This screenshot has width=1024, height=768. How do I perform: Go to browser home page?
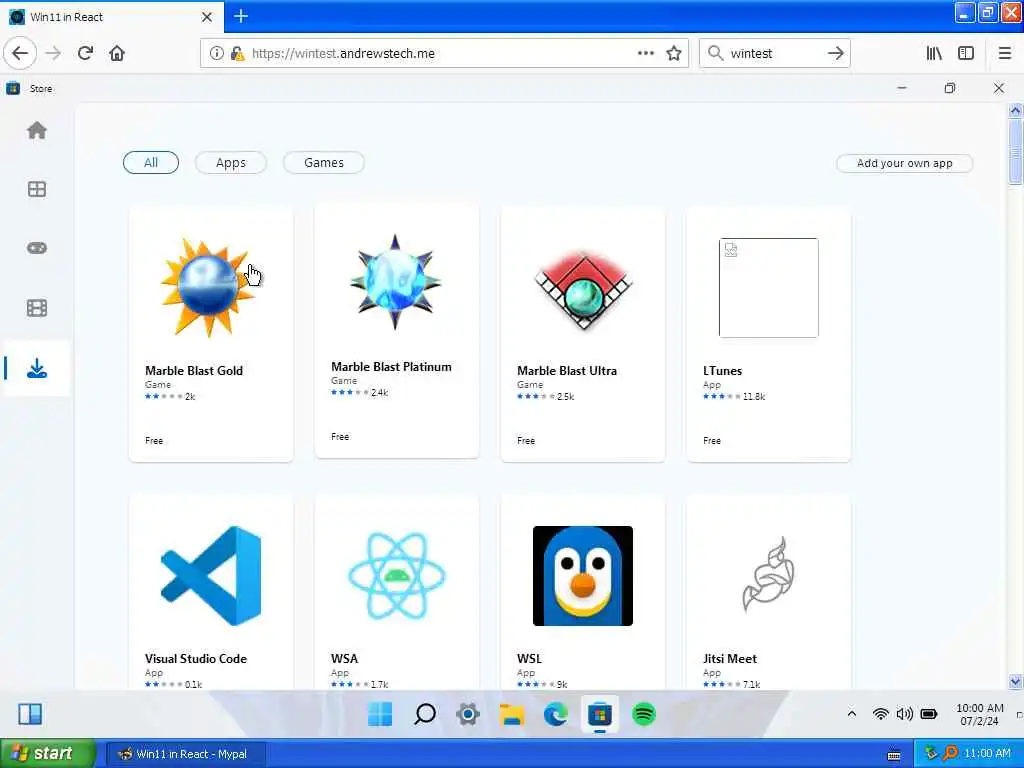click(x=117, y=54)
